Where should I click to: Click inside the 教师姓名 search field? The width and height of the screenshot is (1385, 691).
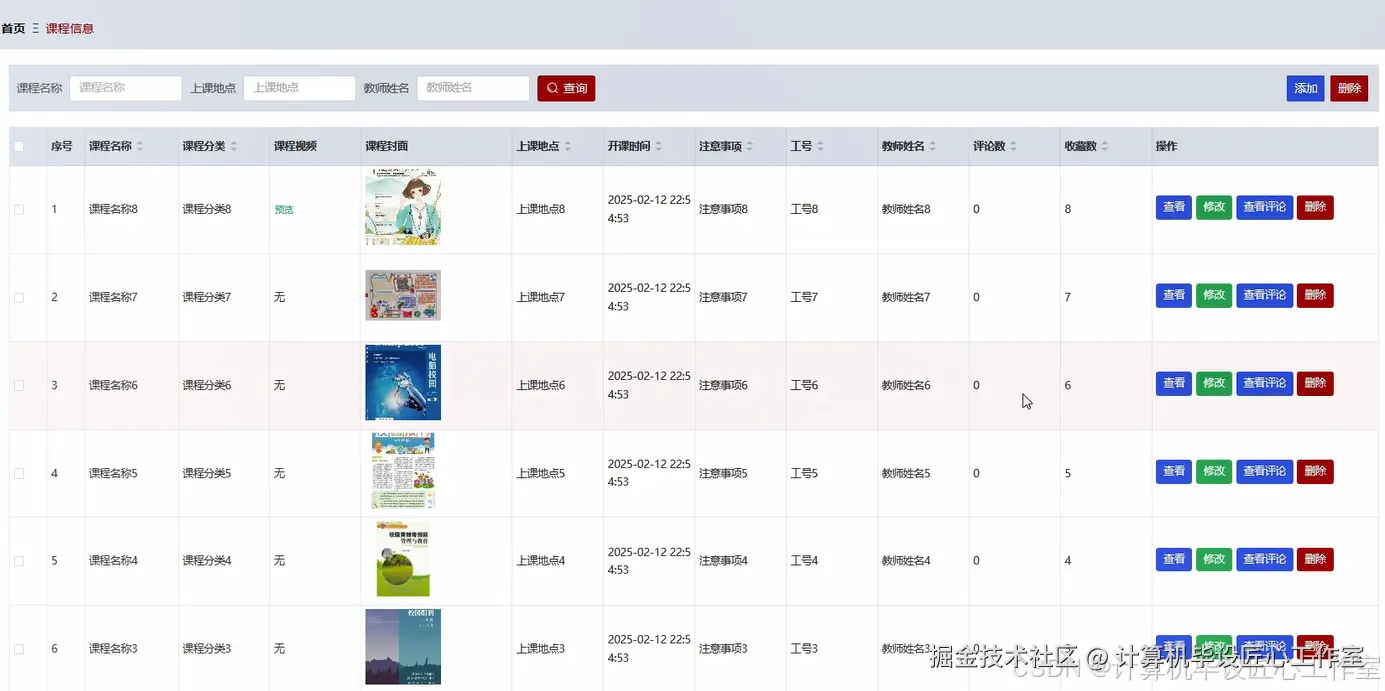473,88
